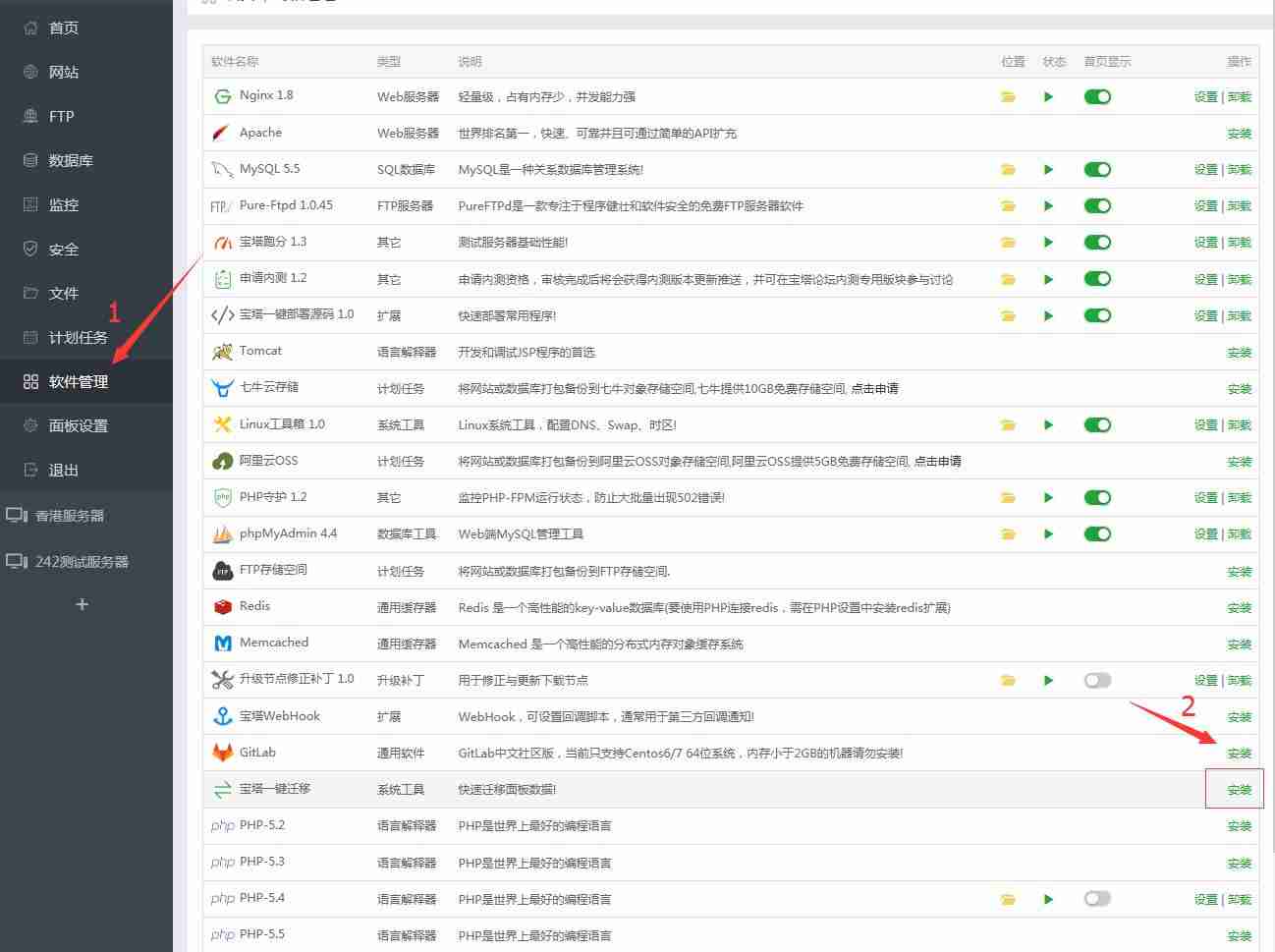1275x952 pixels.
Task: Toggle phpMyAdmin homepage display switch
Action: [x=1097, y=533]
